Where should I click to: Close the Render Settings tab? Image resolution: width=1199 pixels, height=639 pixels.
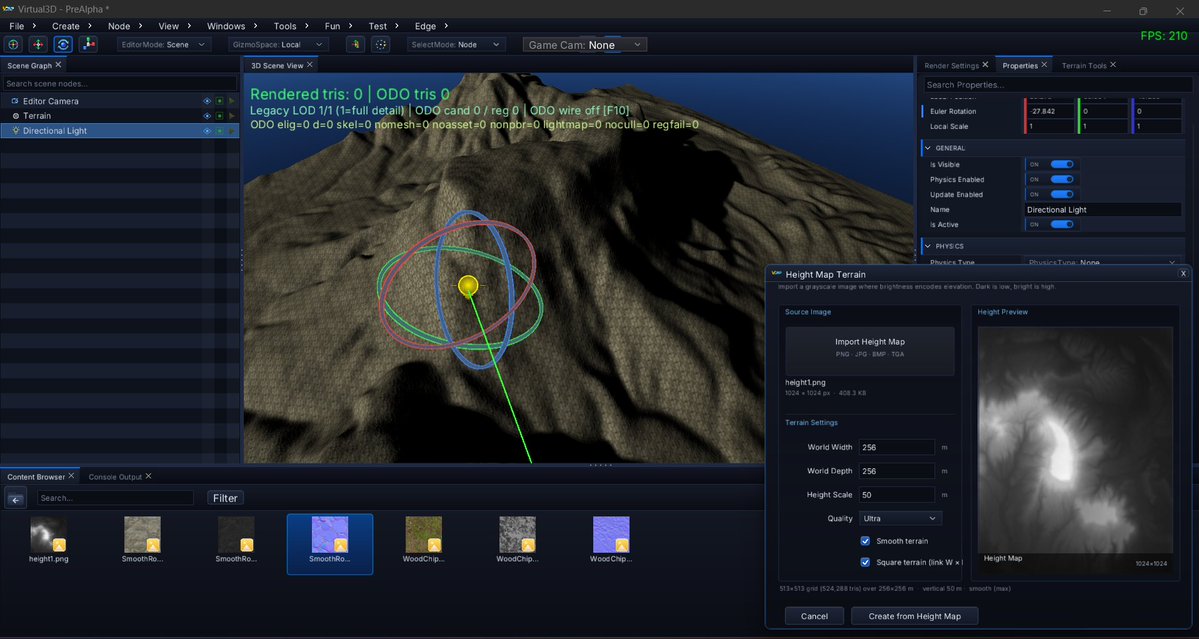tap(985, 65)
